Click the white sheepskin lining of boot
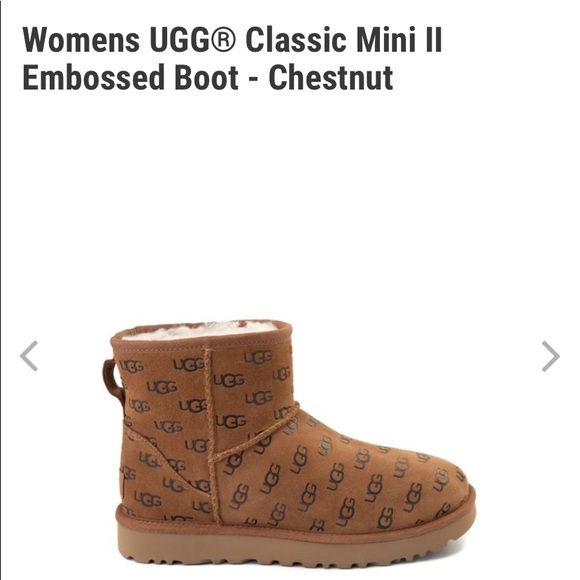This screenshot has width=580, height=580. coord(200,330)
